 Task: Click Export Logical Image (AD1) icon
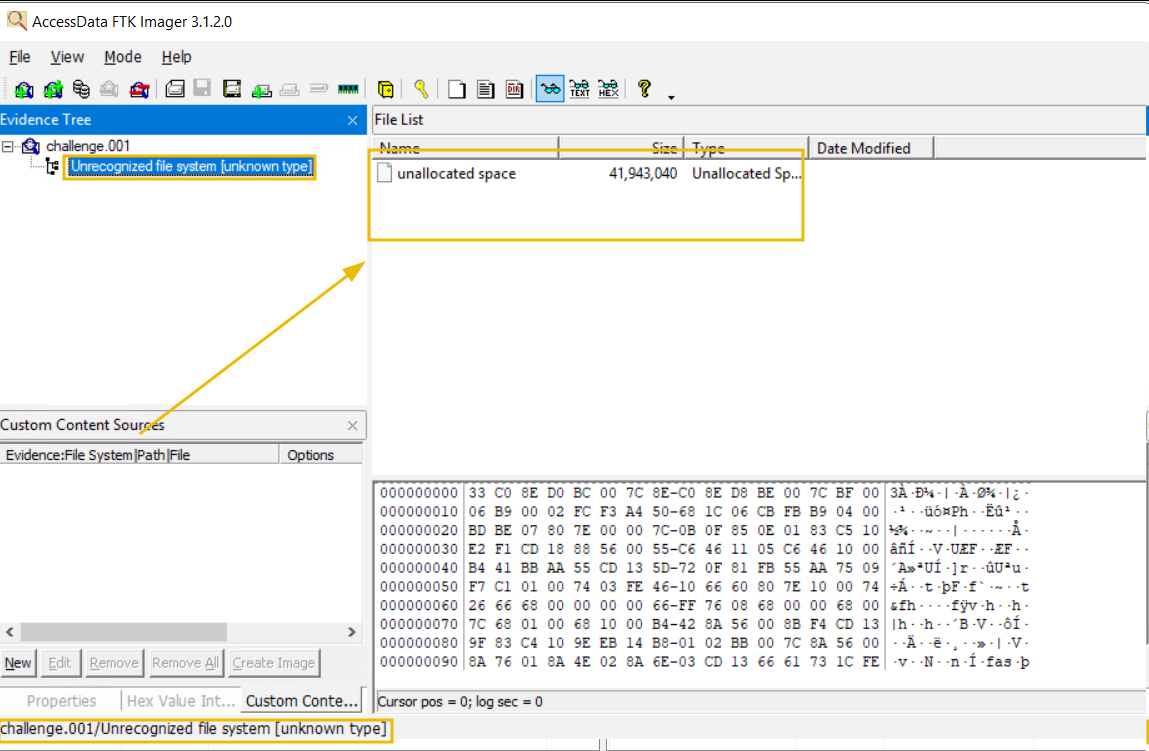tap(232, 89)
